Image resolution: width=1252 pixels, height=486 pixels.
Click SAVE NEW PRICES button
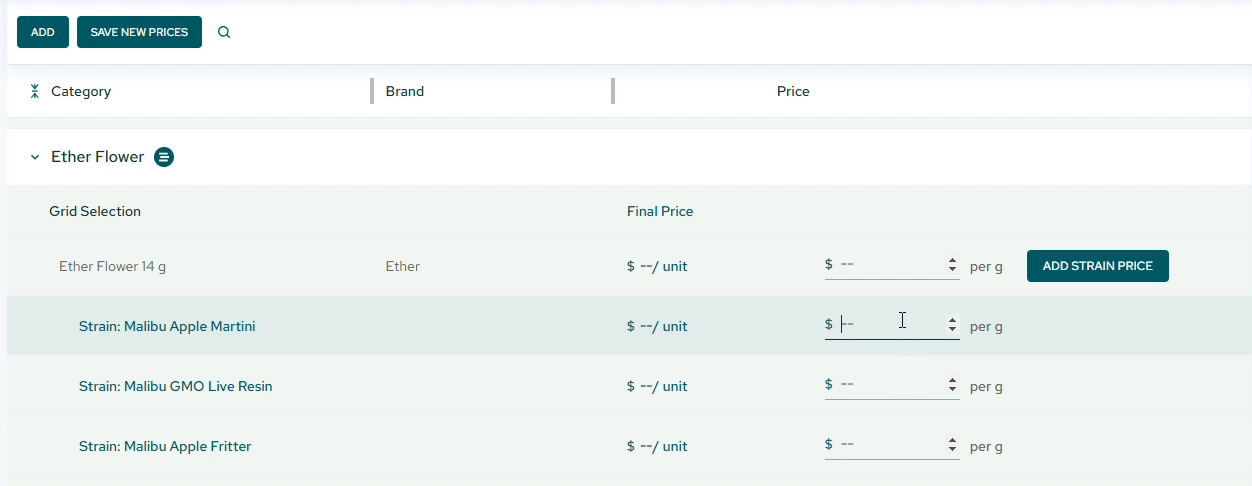coord(139,32)
